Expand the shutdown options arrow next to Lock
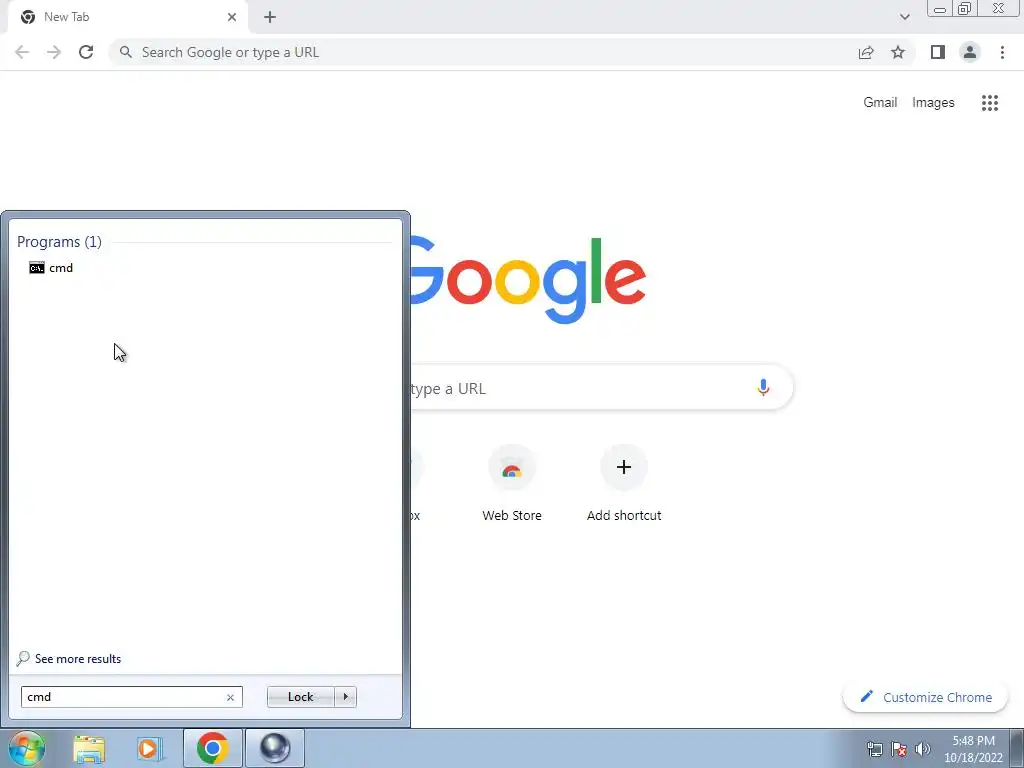 [345, 697]
